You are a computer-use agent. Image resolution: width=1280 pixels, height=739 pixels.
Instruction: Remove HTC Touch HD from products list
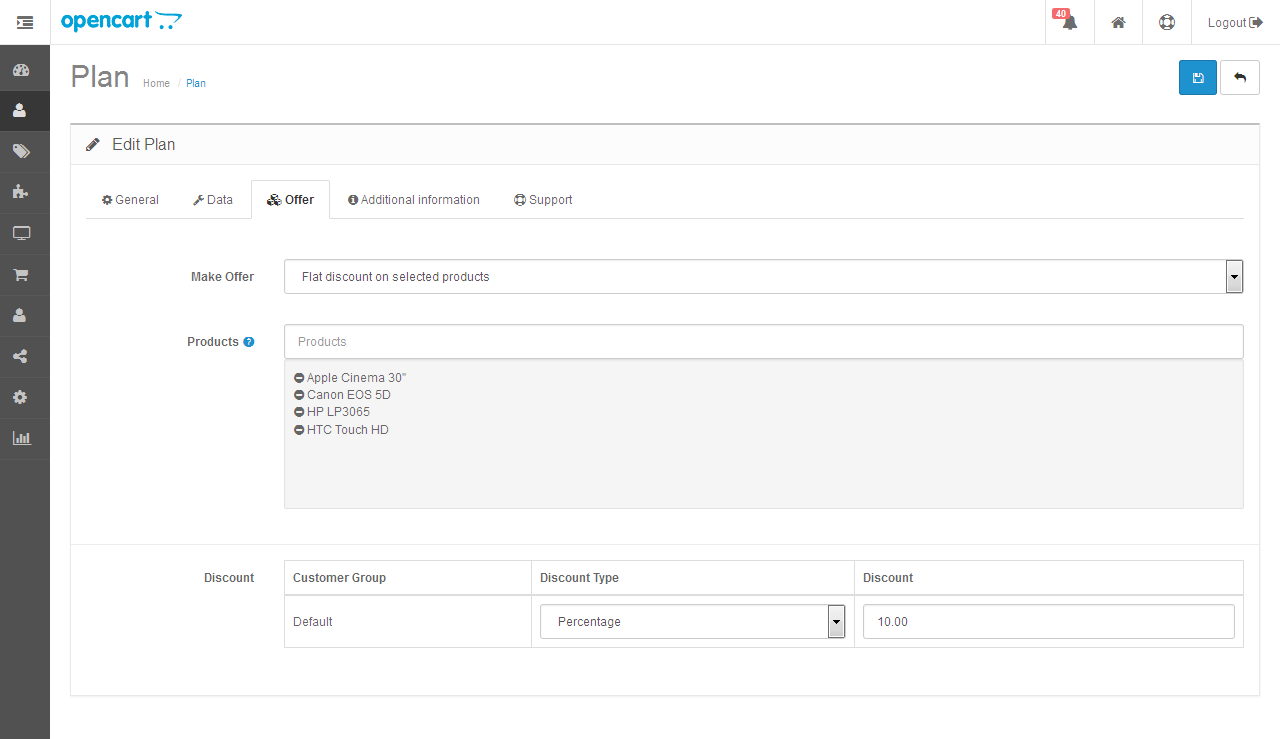(x=299, y=430)
